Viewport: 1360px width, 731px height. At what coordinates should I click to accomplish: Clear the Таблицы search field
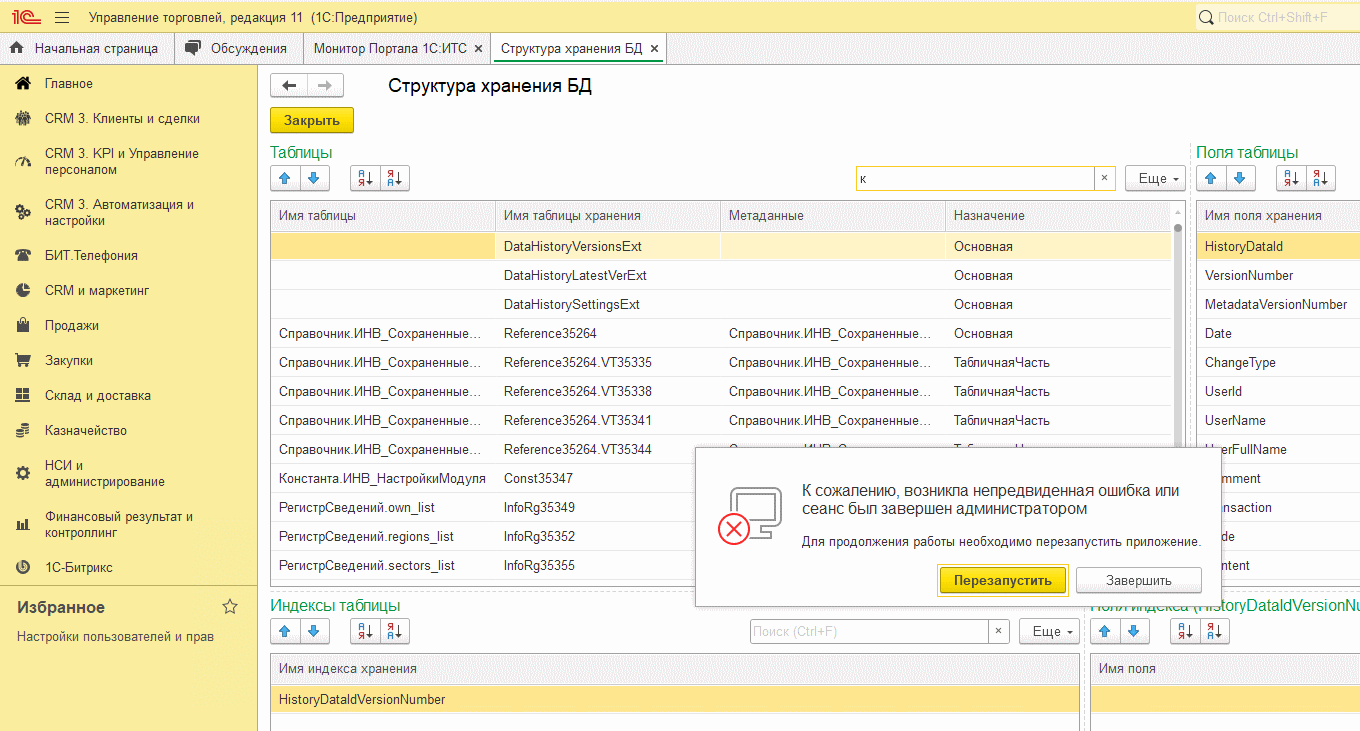[x=1104, y=178]
